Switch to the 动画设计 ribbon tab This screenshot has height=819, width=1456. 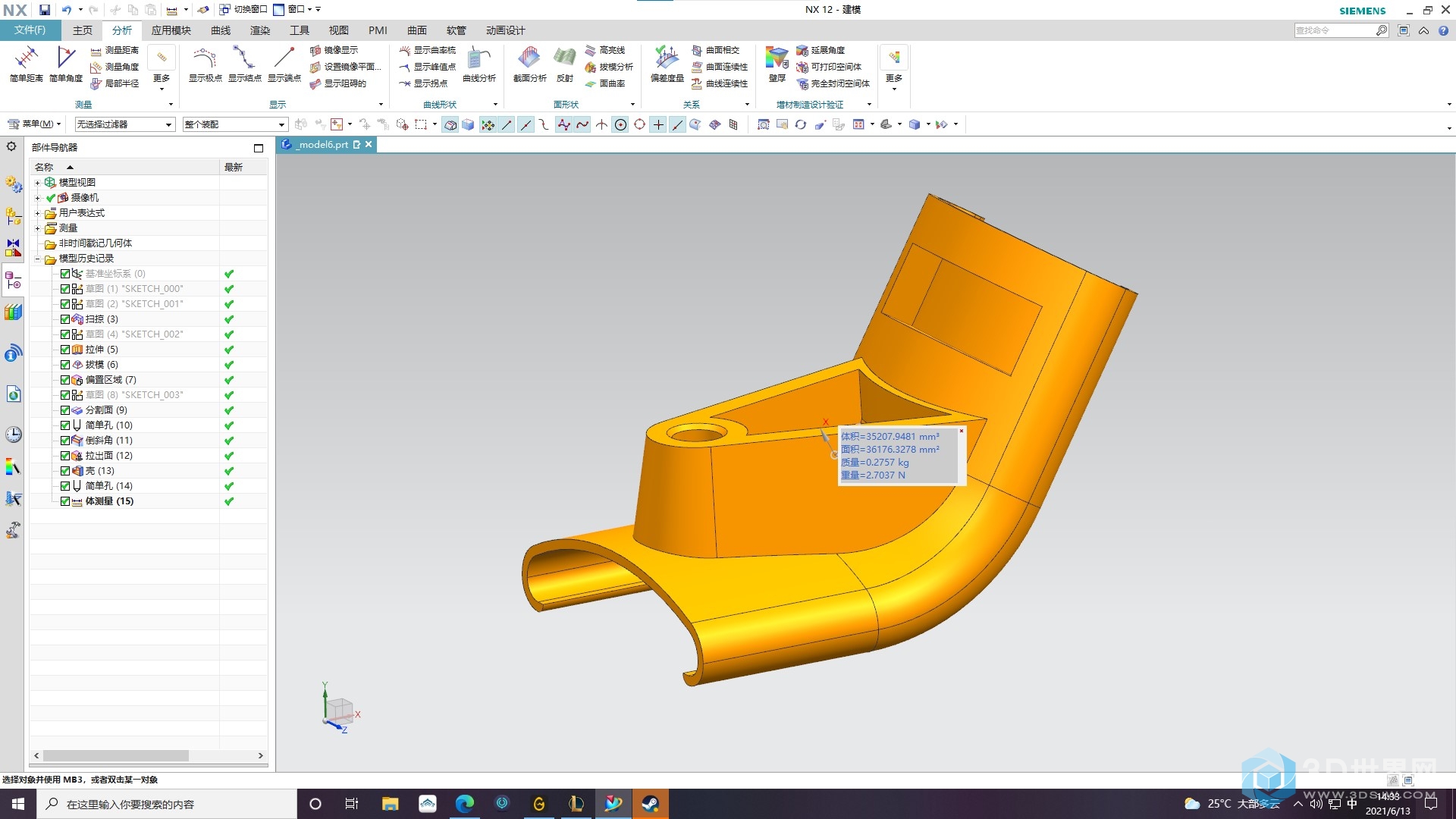coord(506,30)
